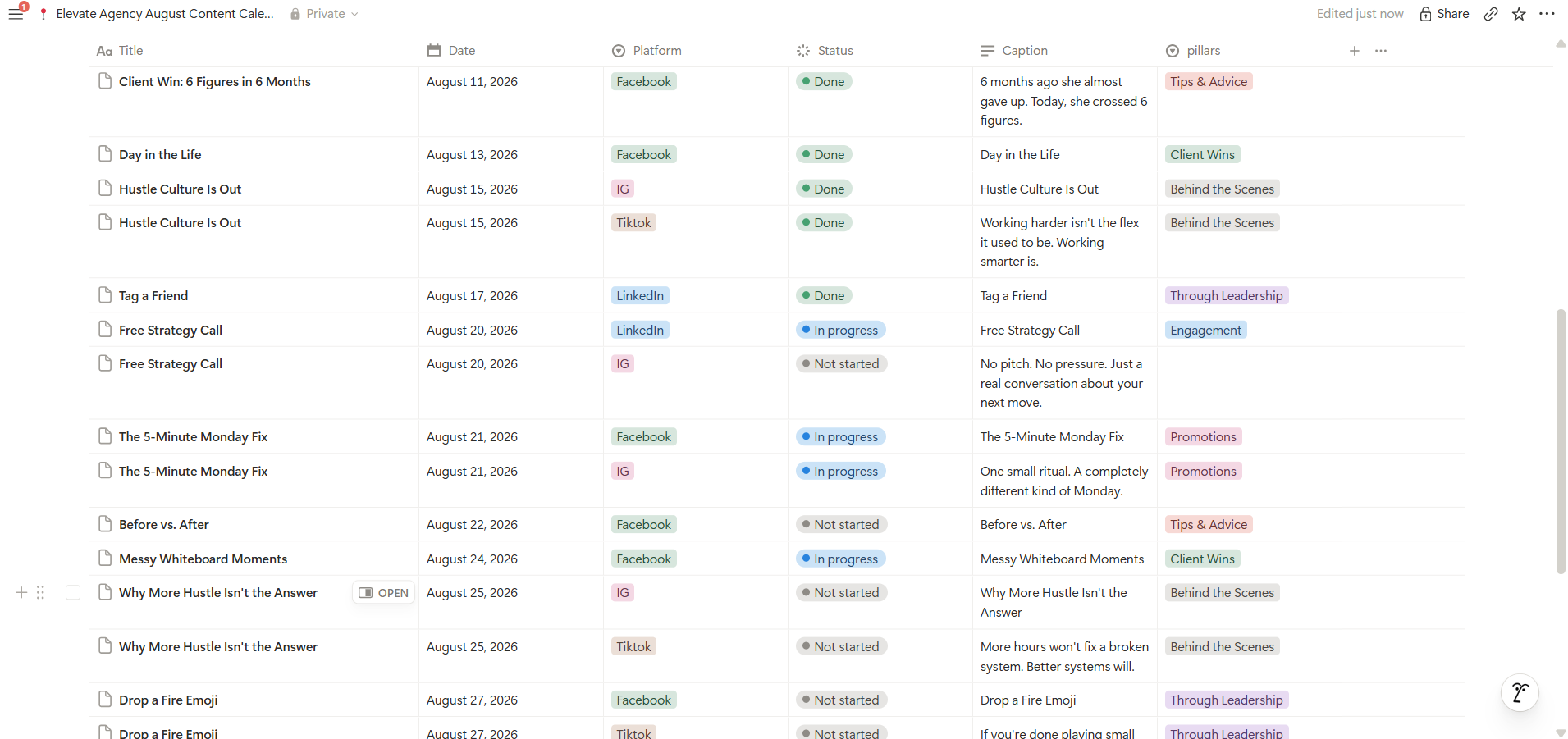Screen dimensions: 1568x739
Task: Add a new property with the plus icon
Action: pyautogui.click(x=1355, y=51)
